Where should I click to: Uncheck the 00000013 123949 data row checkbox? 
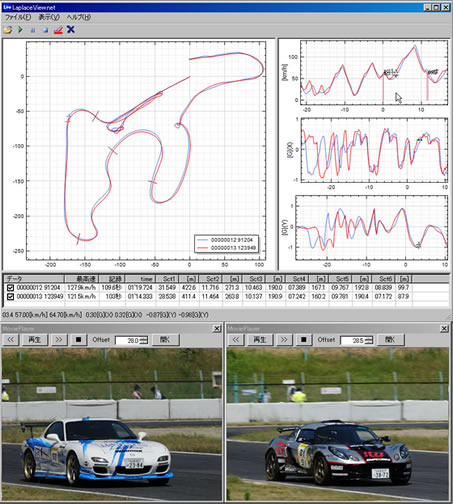click(x=10, y=296)
